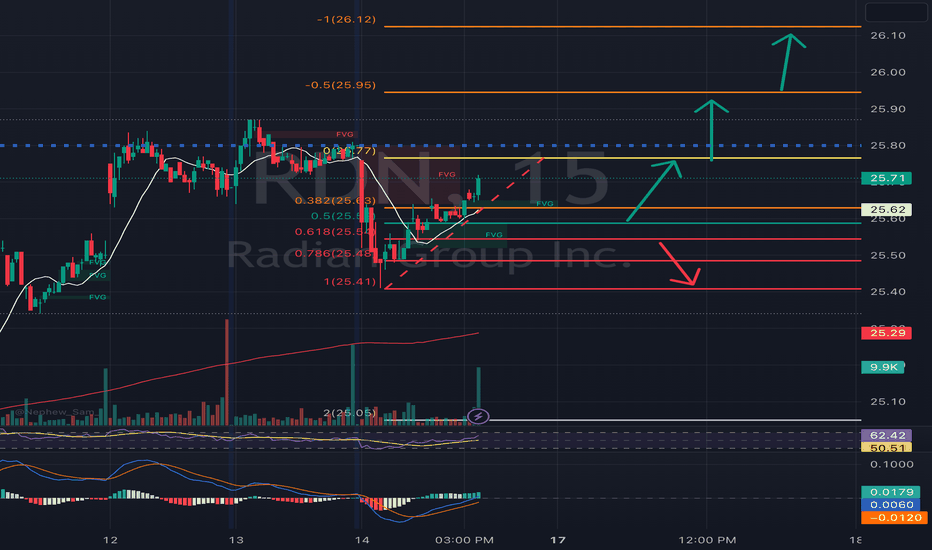
Task: Click the green 25.71 current price label
Action: click(x=887, y=178)
